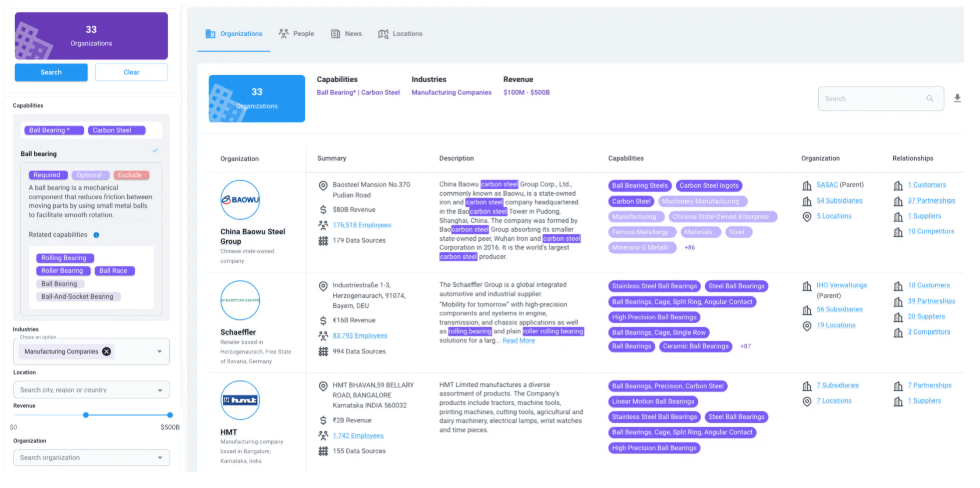Viewport: 980px width, 488px height.
Task: Click the results Search input field
Action: click(x=881, y=99)
